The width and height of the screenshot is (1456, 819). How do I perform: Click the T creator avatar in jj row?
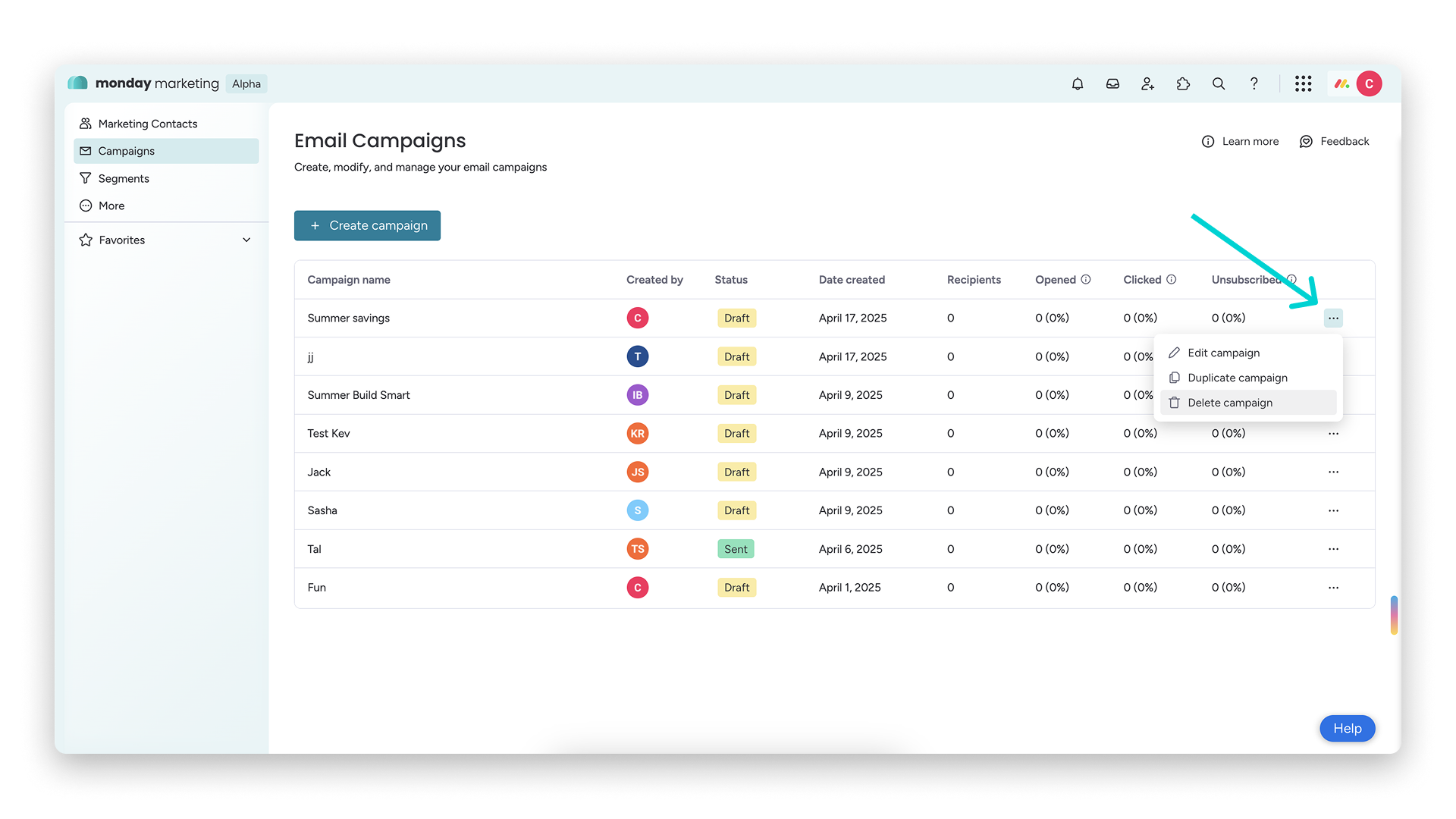638,356
